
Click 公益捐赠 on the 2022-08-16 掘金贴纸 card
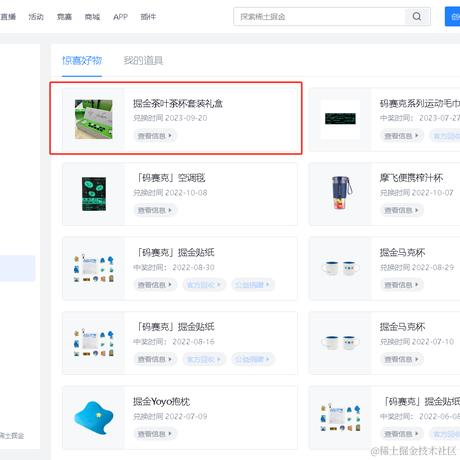[x=253, y=359]
